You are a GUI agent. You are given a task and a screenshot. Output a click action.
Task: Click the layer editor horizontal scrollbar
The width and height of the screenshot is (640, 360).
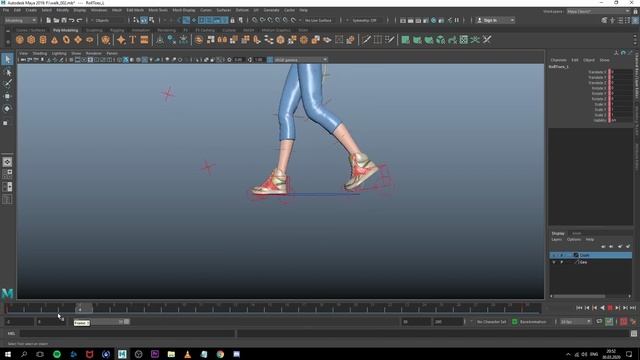point(579,296)
